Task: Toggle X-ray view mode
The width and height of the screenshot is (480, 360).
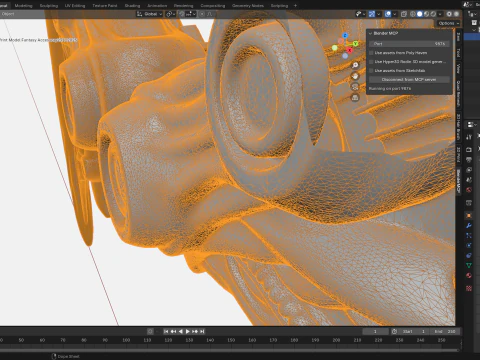Action: pyautogui.click(x=404, y=14)
